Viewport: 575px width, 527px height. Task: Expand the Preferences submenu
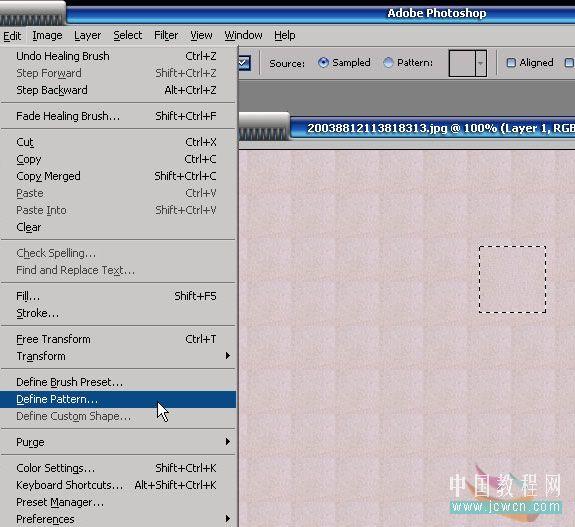(117, 519)
